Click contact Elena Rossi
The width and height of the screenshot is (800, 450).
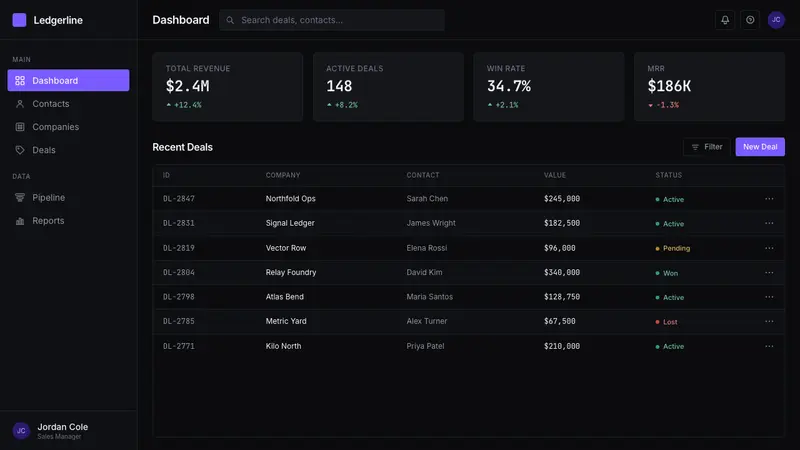(427, 248)
